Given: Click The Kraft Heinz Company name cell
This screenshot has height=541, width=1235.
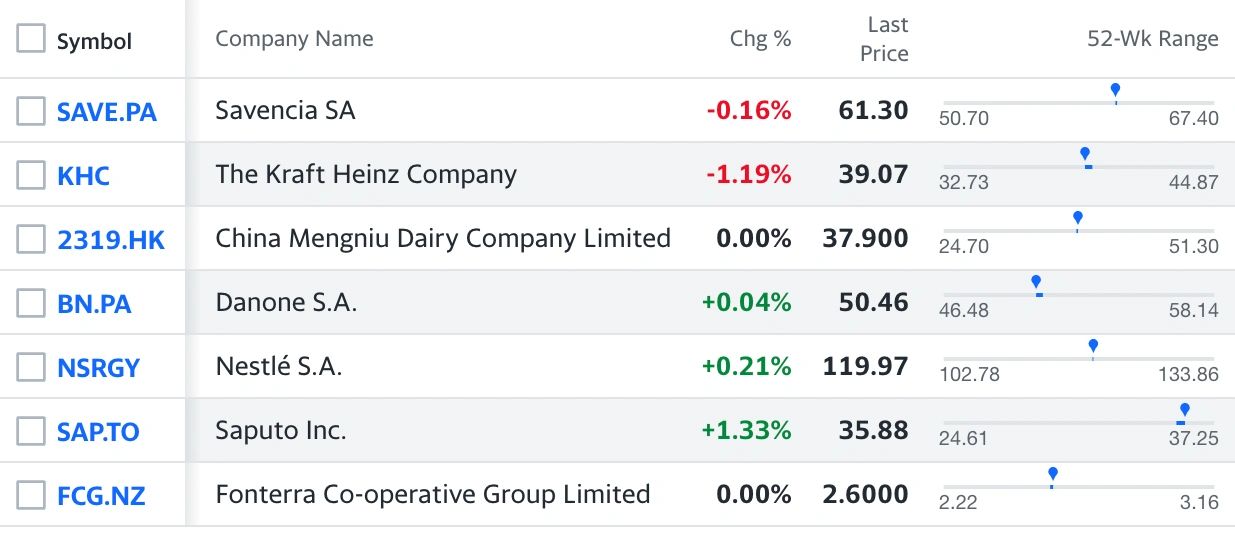Looking at the screenshot, I should (x=366, y=174).
